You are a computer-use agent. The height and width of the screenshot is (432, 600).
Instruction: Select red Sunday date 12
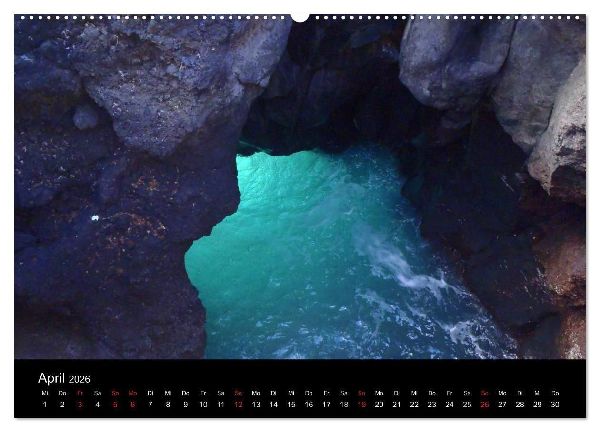pos(238,404)
